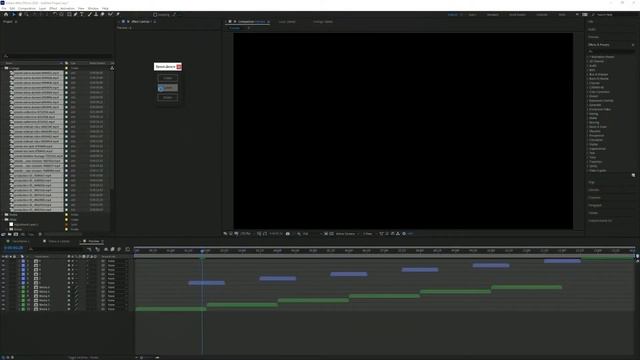This screenshot has width=640, height=360.
Task: Hide the Media 1 layer
Action: coord(3,309)
